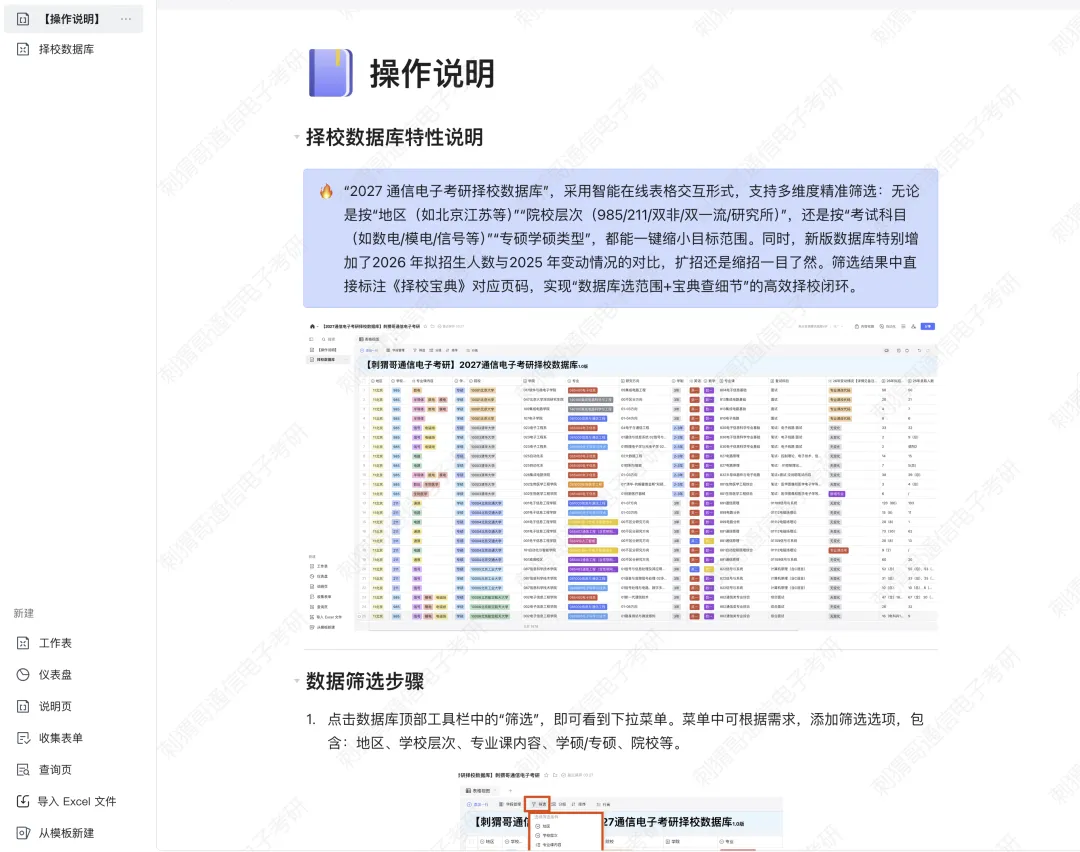The height and width of the screenshot is (852, 1080).
Task: Click the fire emoji in callout
Action: (x=326, y=191)
